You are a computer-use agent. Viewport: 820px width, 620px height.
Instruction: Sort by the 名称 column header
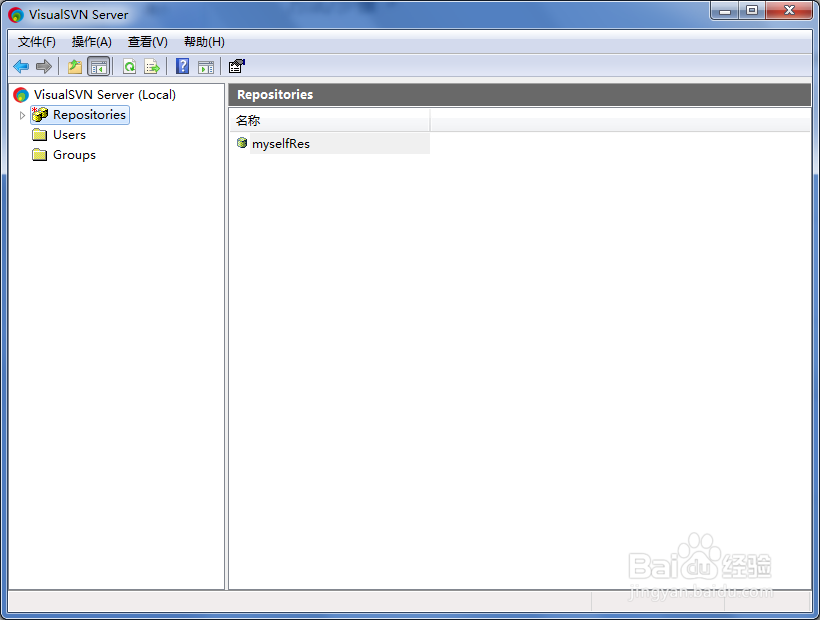pos(330,121)
